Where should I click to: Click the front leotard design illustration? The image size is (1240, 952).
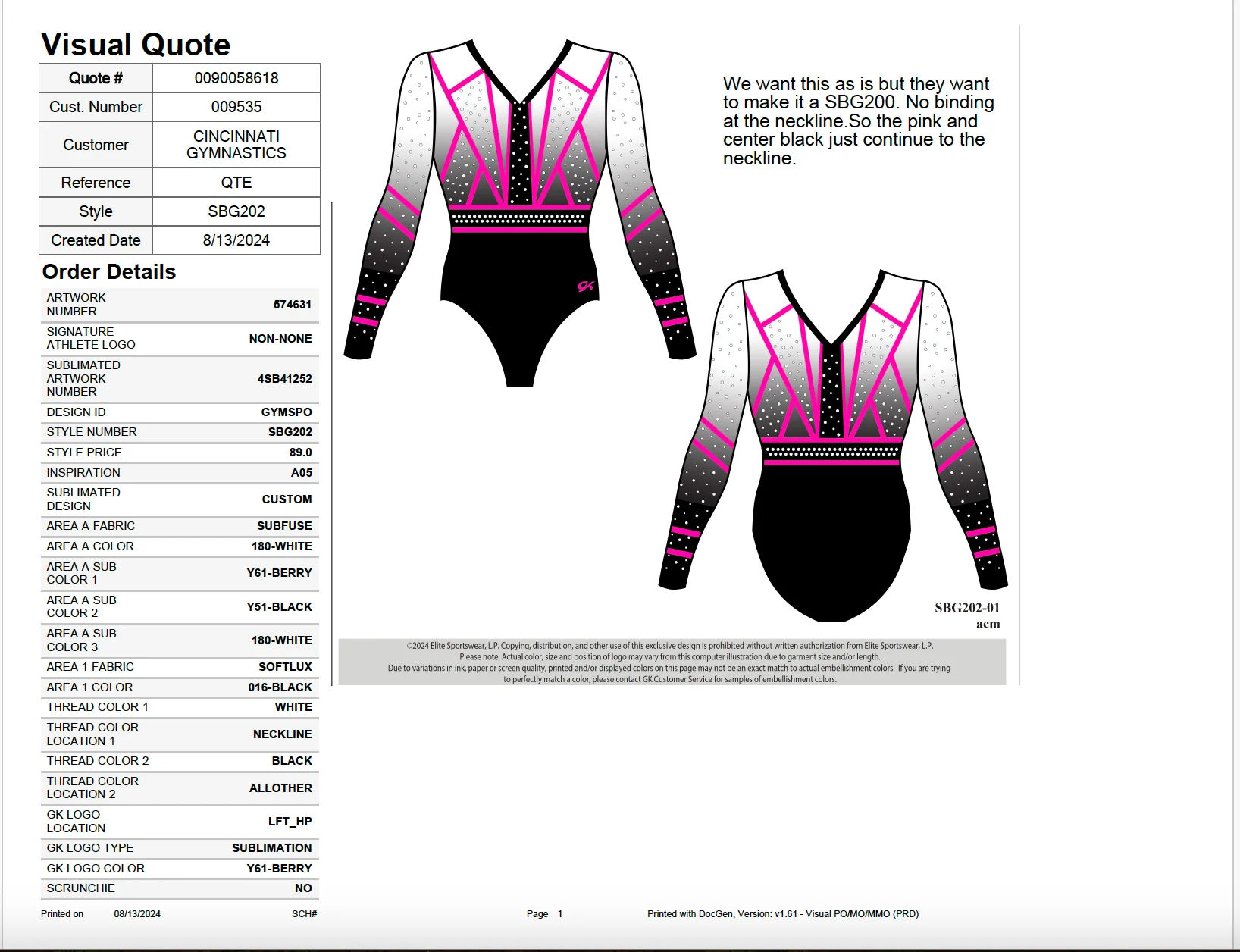(520, 212)
